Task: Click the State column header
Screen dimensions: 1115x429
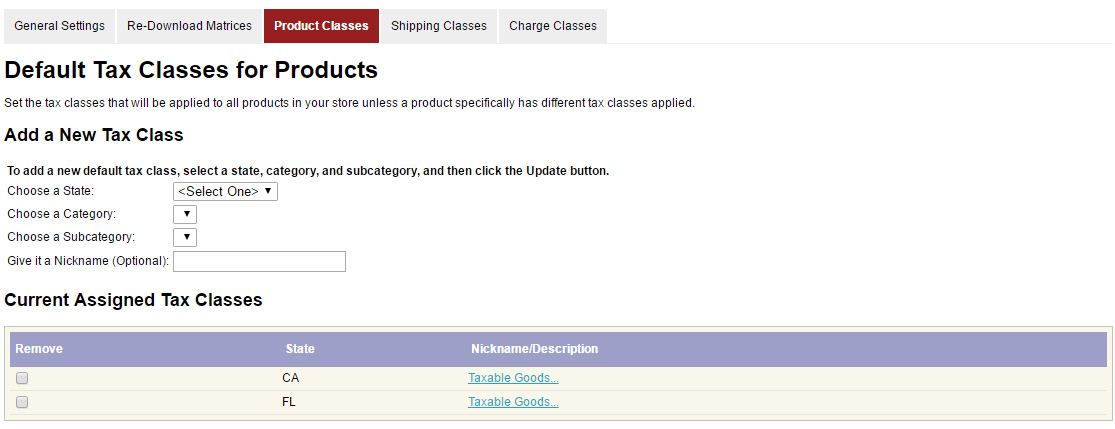Action: click(x=300, y=349)
